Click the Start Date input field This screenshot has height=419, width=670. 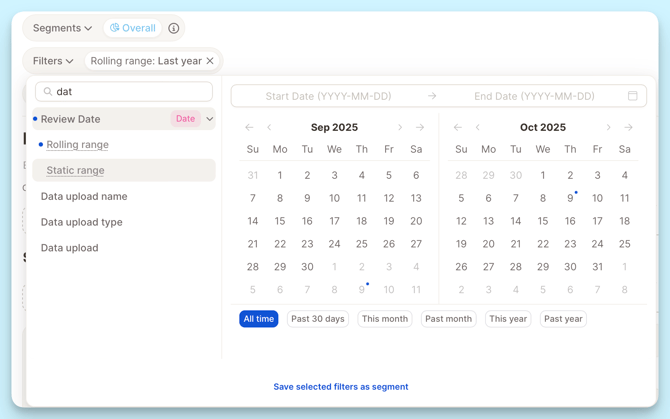pos(328,96)
